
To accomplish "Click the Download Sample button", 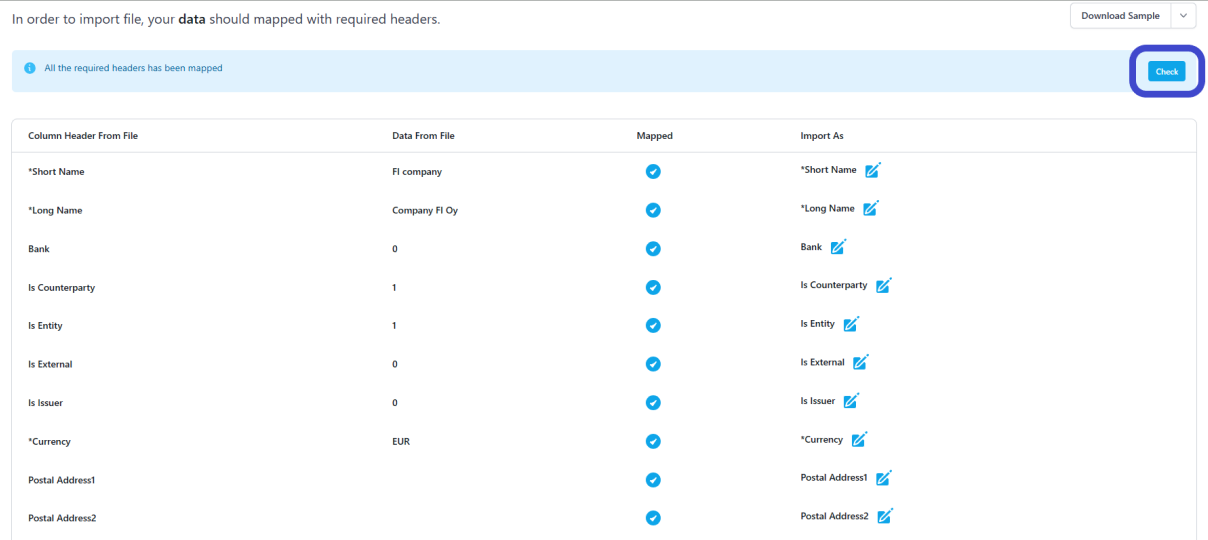I will point(1120,16).
